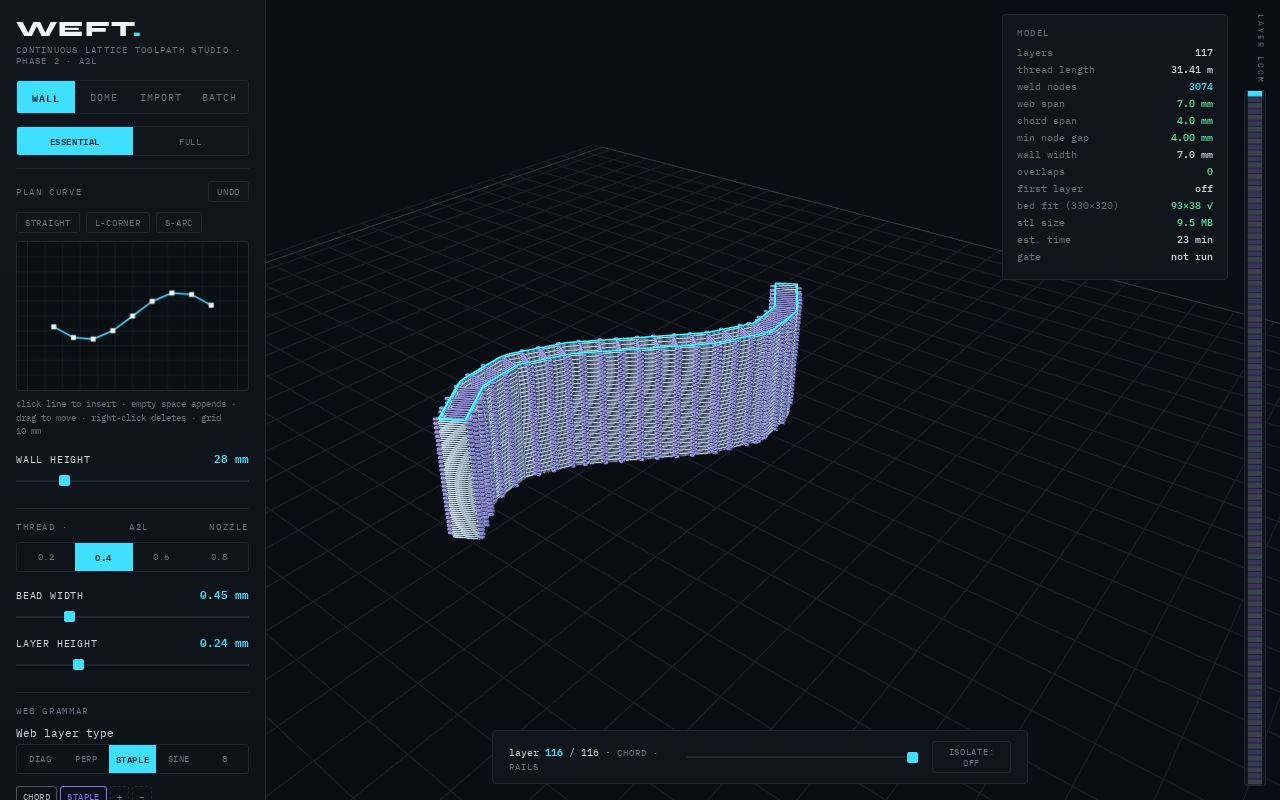The height and width of the screenshot is (800, 1280).
Task: Click the est. time value 23 min
Action: point(1195,240)
